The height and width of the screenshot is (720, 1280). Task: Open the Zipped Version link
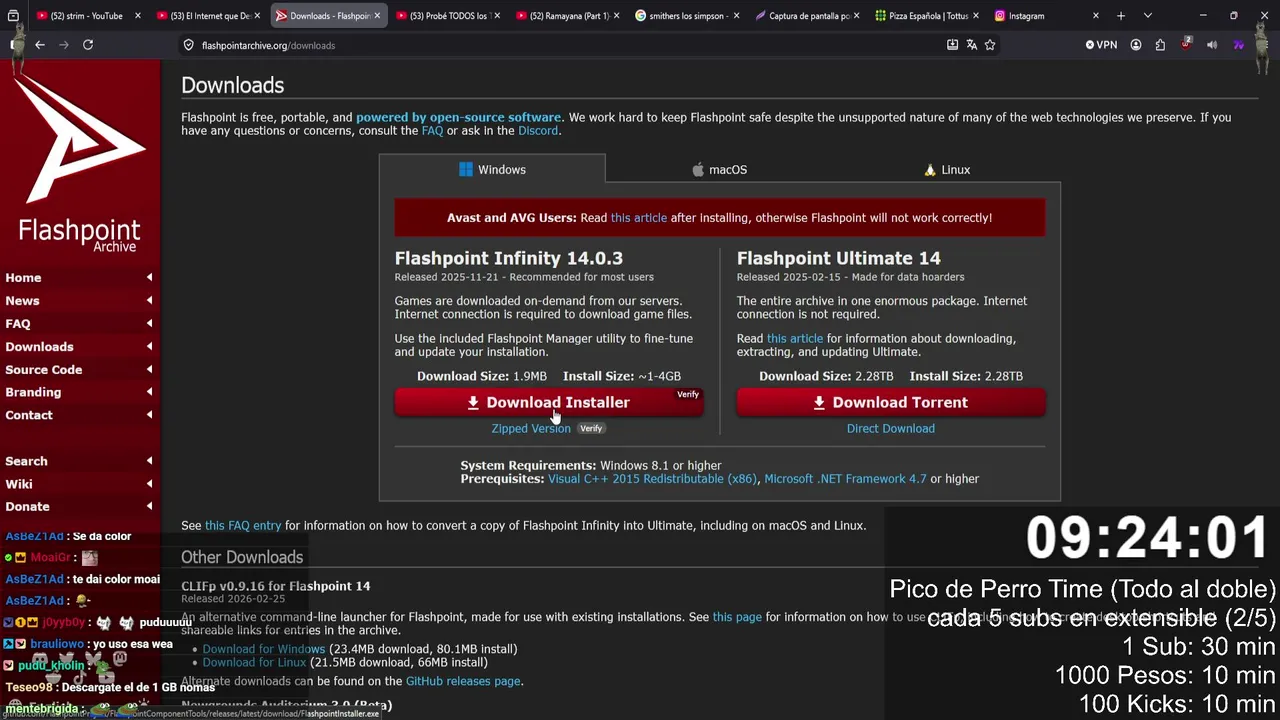(531, 429)
